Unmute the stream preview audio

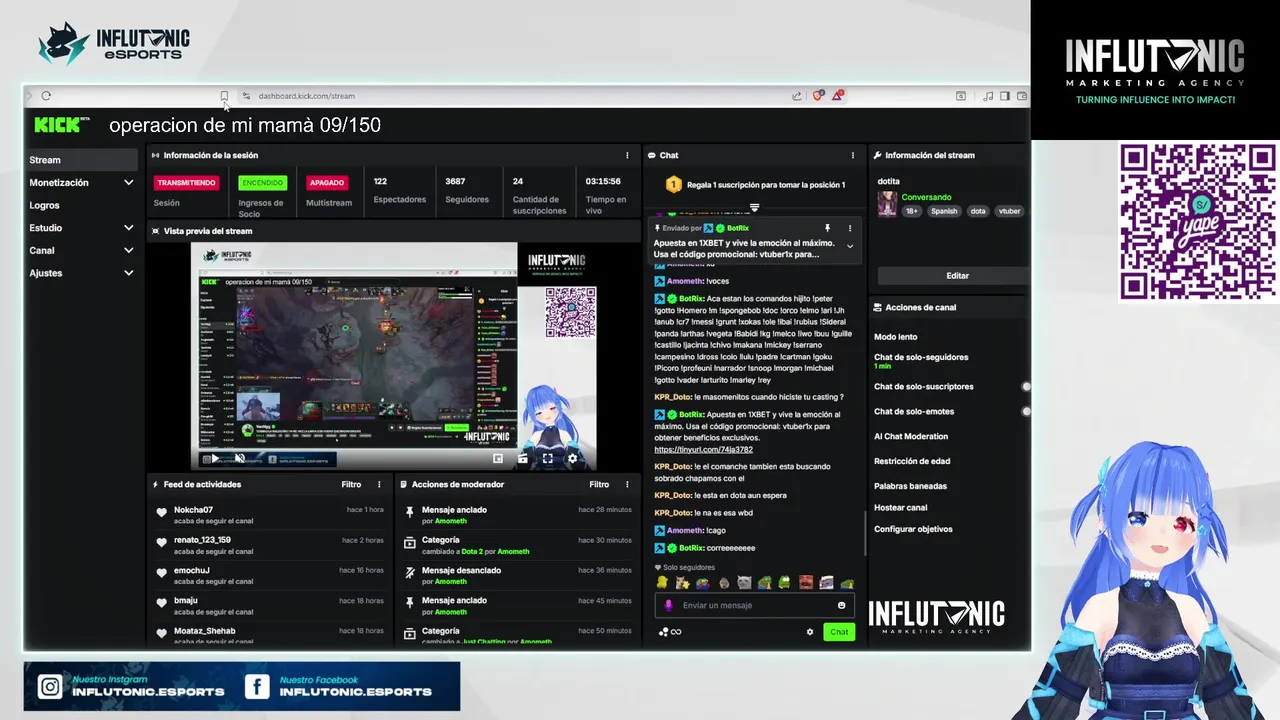[x=239, y=459]
